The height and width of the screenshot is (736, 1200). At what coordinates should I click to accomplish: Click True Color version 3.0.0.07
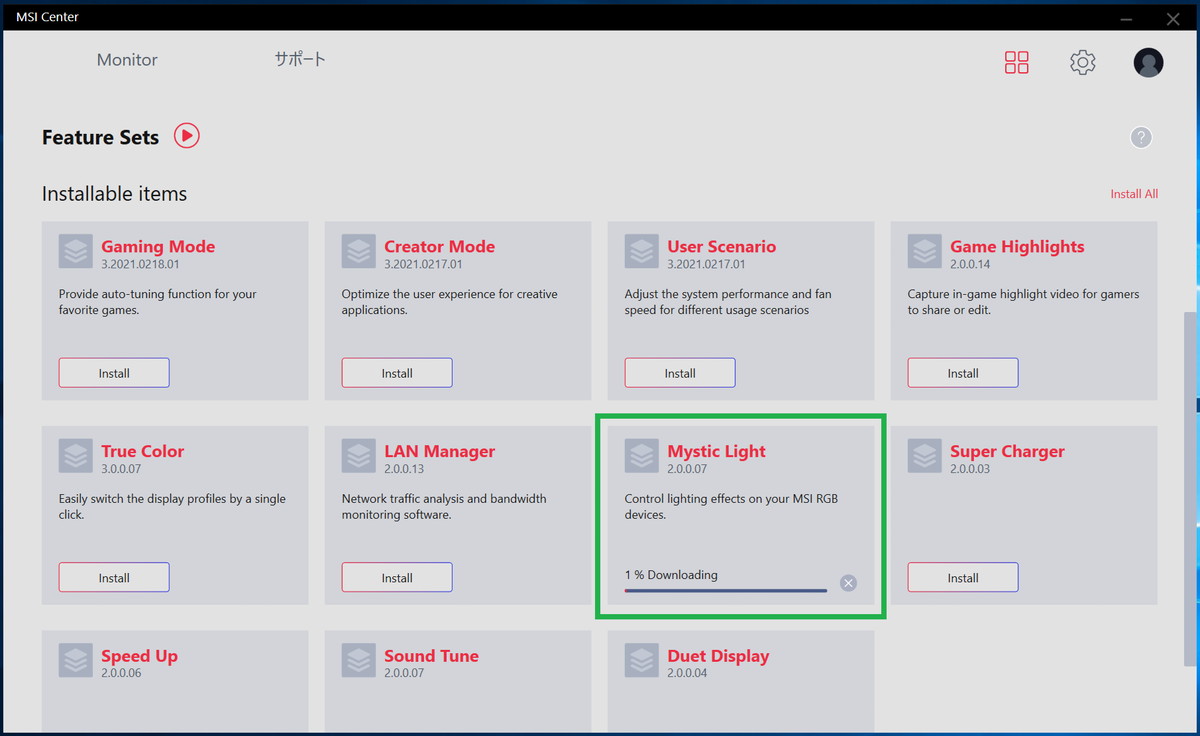121,468
